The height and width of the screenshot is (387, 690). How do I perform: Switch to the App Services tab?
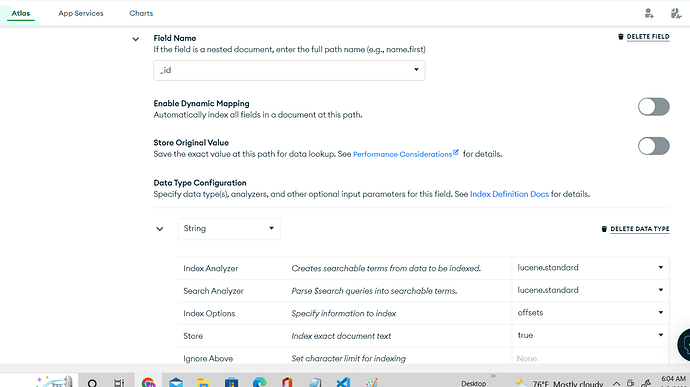(81, 13)
